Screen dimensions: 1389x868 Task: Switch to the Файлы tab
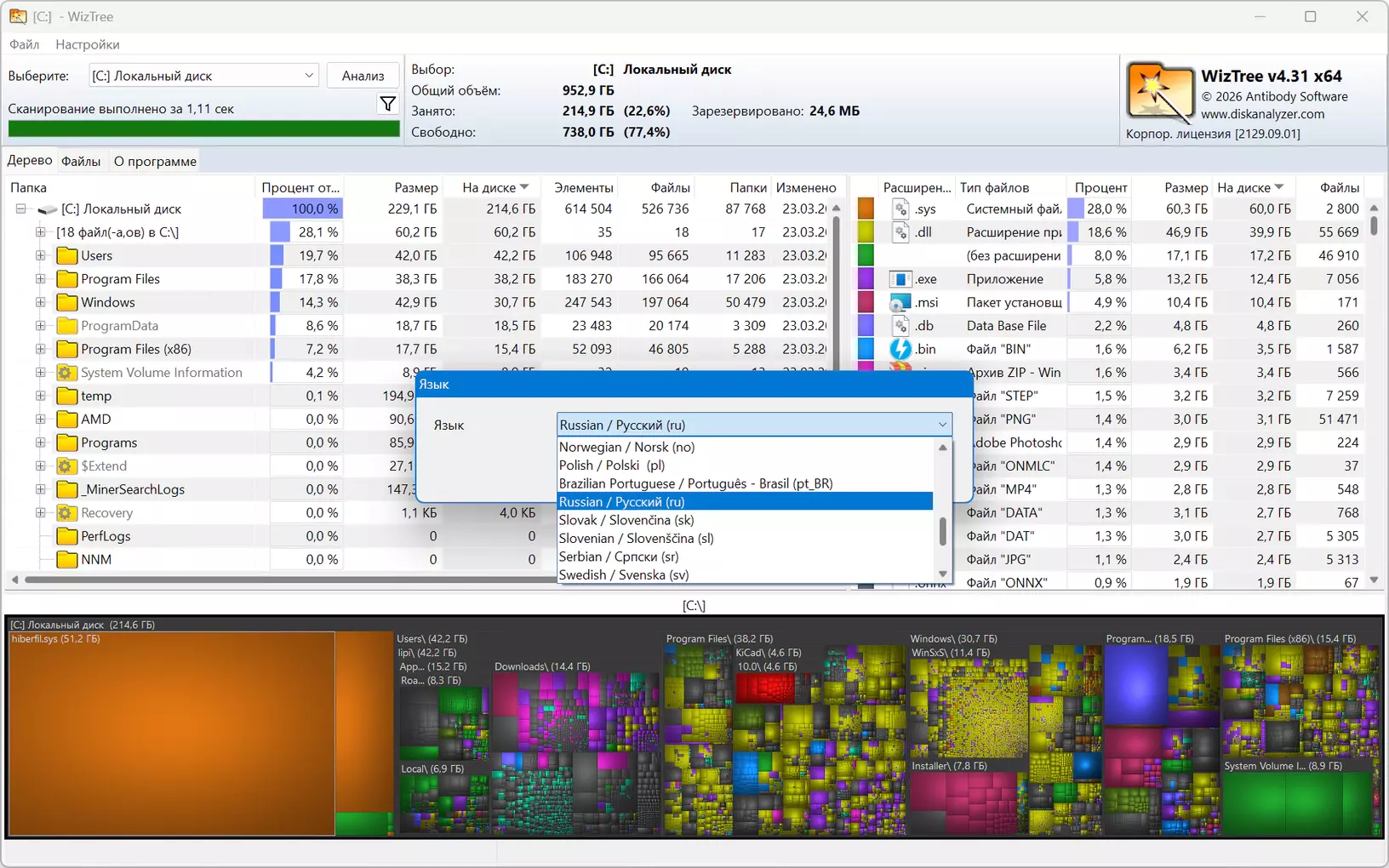pos(81,162)
